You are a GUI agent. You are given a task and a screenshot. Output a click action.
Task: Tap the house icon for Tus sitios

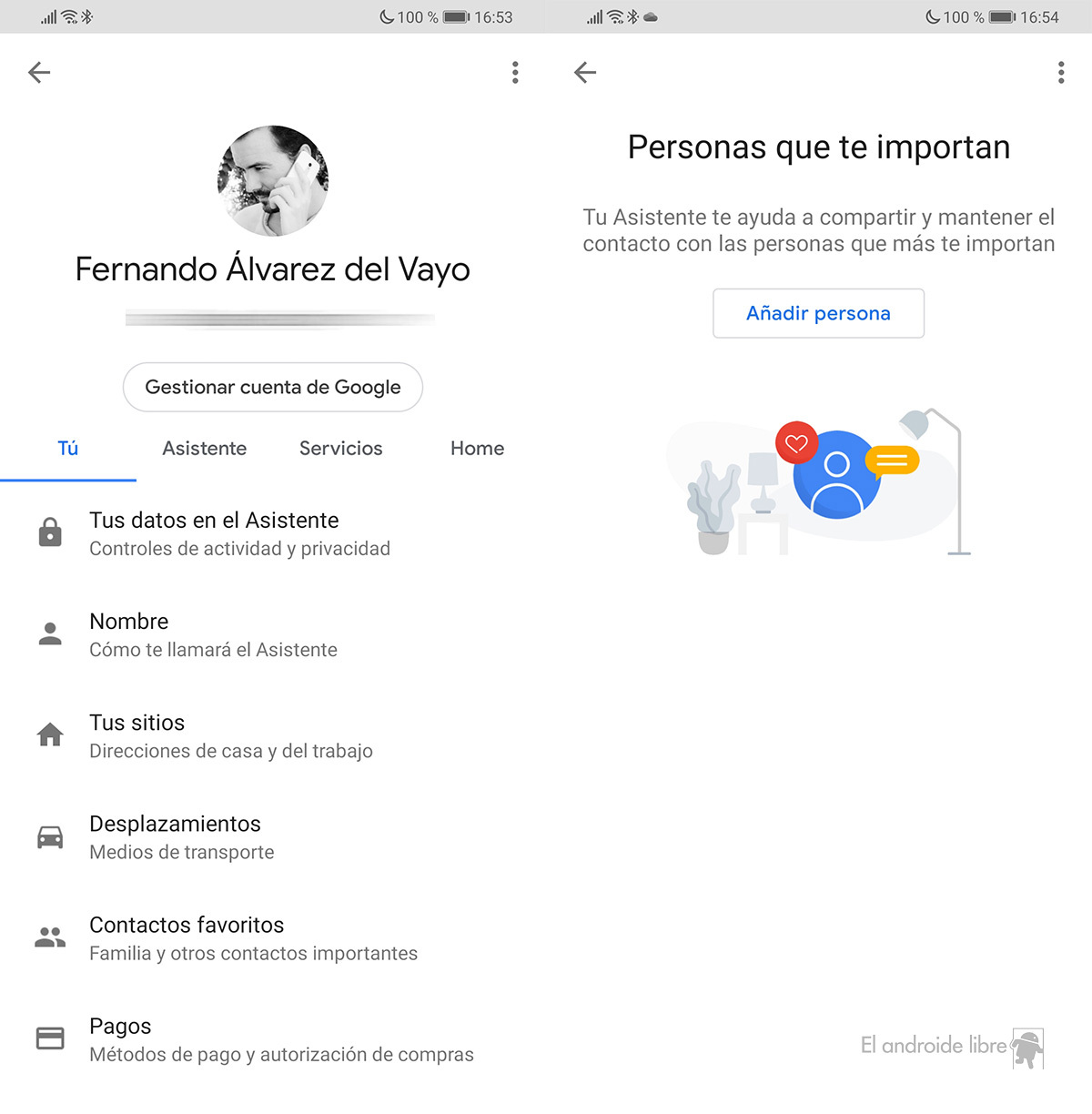pyautogui.click(x=50, y=734)
